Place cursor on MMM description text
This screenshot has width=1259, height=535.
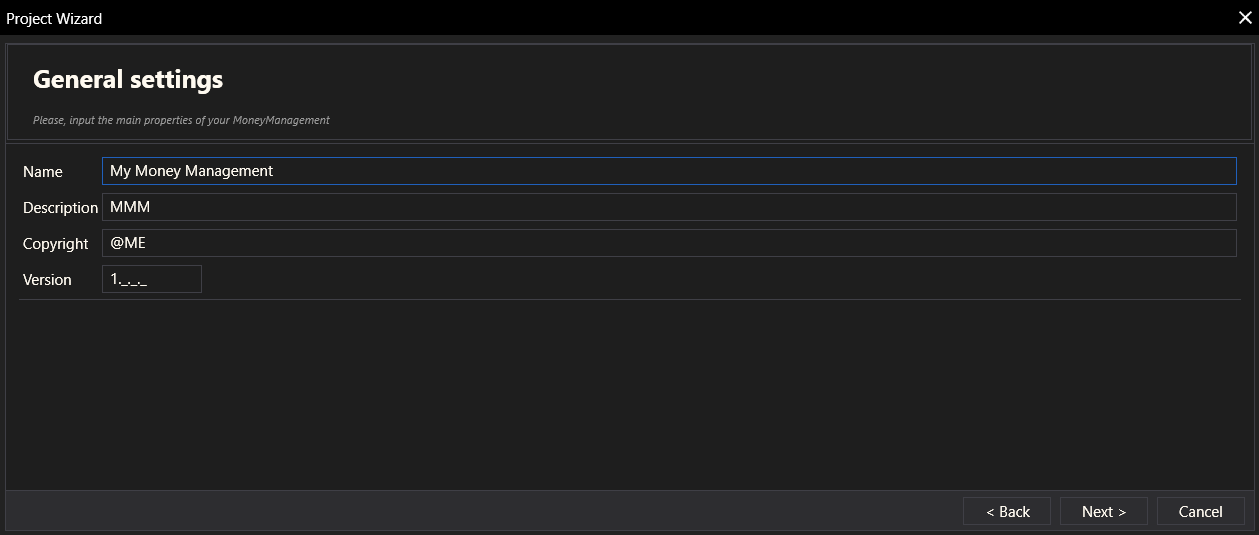point(129,207)
